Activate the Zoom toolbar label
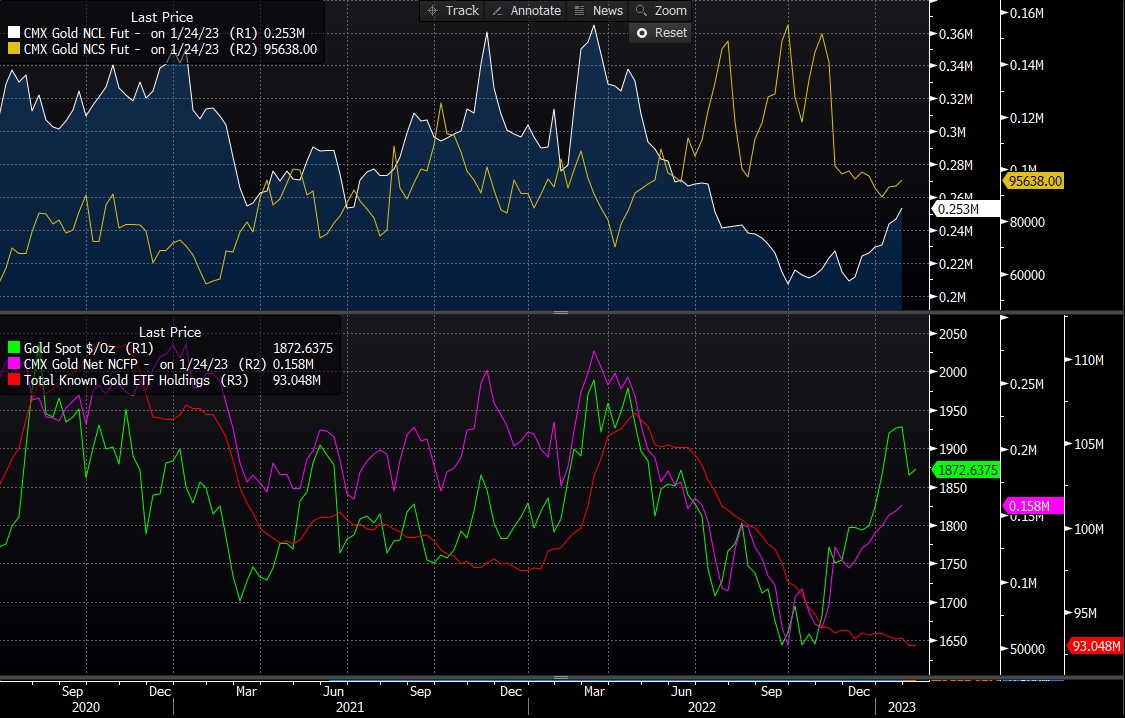The width and height of the screenshot is (1125, 718). point(671,11)
